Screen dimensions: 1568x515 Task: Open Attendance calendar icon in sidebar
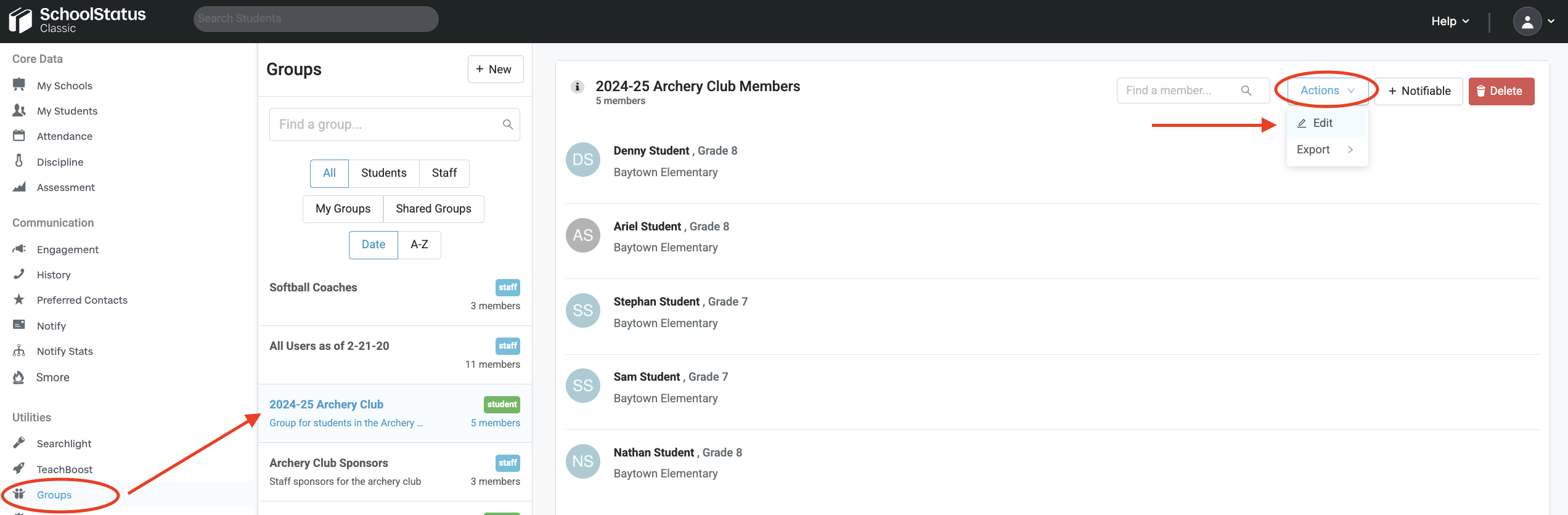point(19,136)
